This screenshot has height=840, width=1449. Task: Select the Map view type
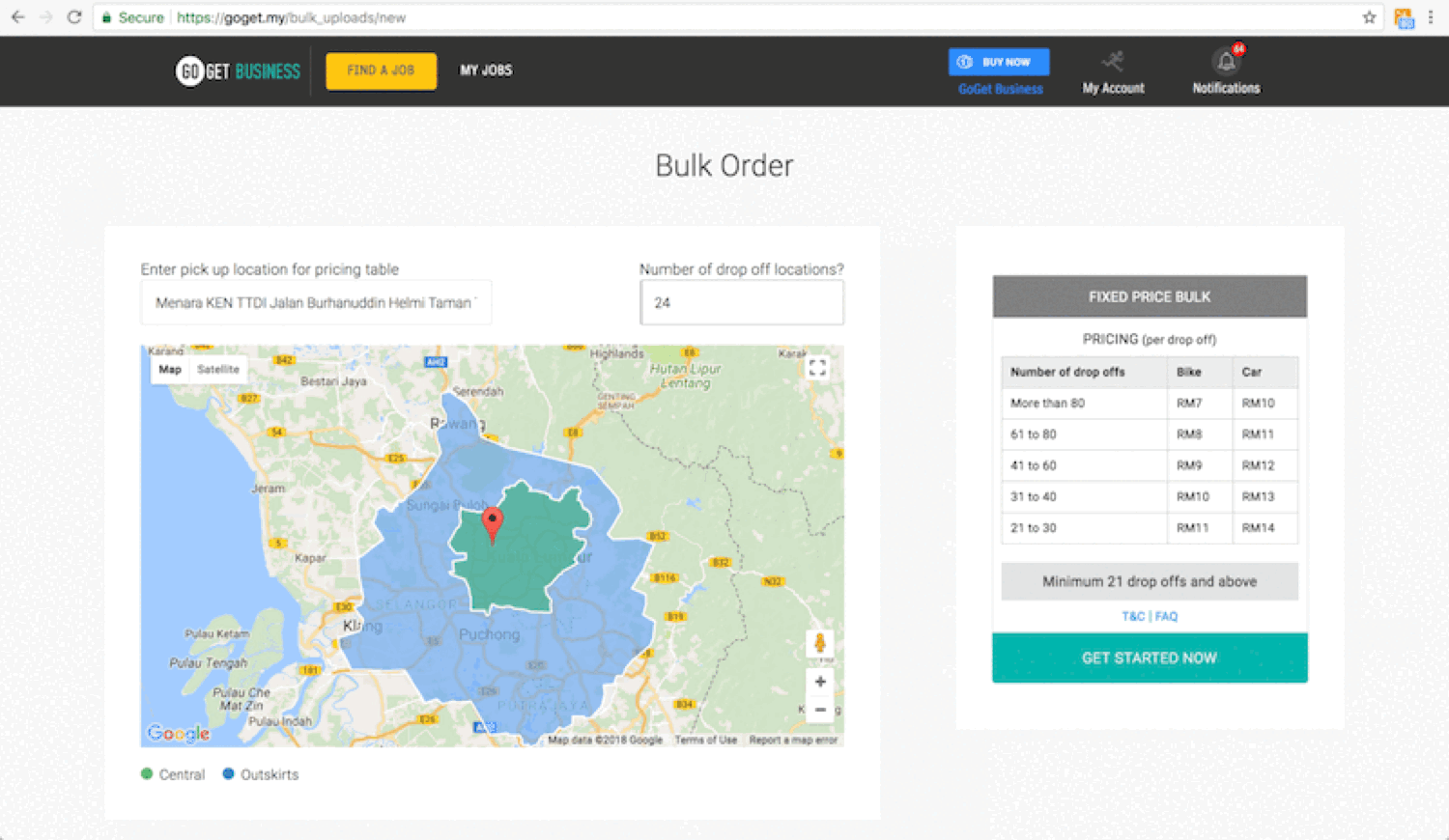[170, 370]
